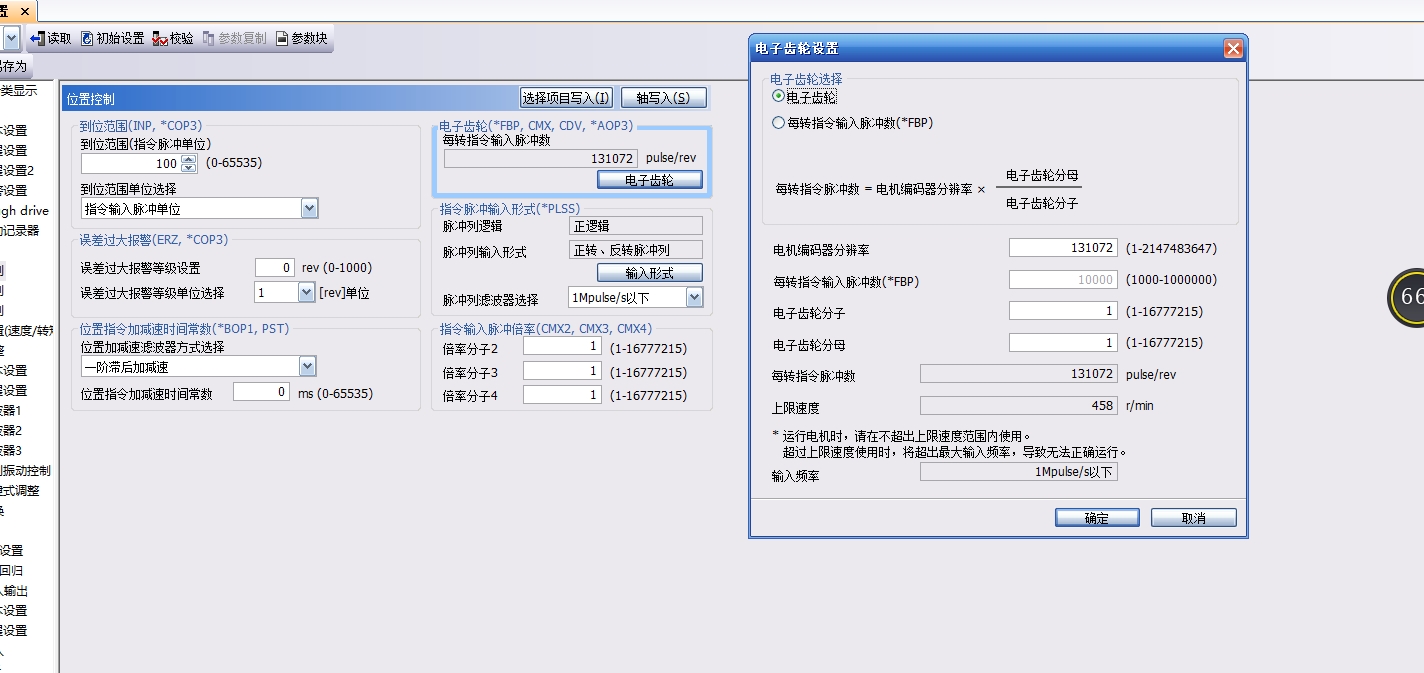Close the open document tab

25,9
